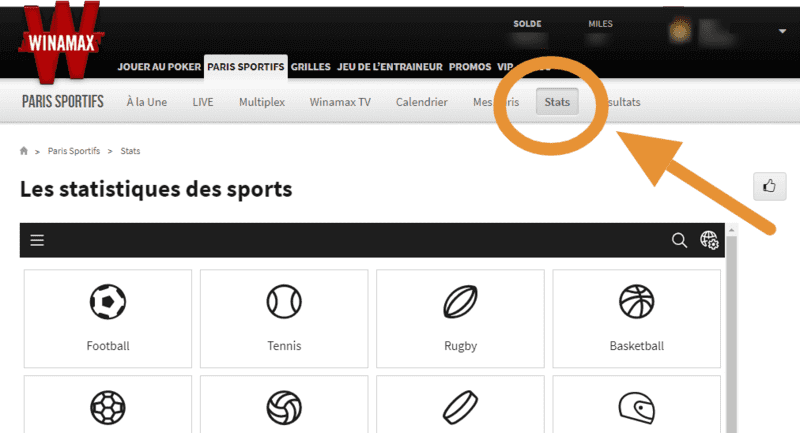Open the hamburger menu in stats widget
Viewport: 800px width, 433px height.
point(37,240)
